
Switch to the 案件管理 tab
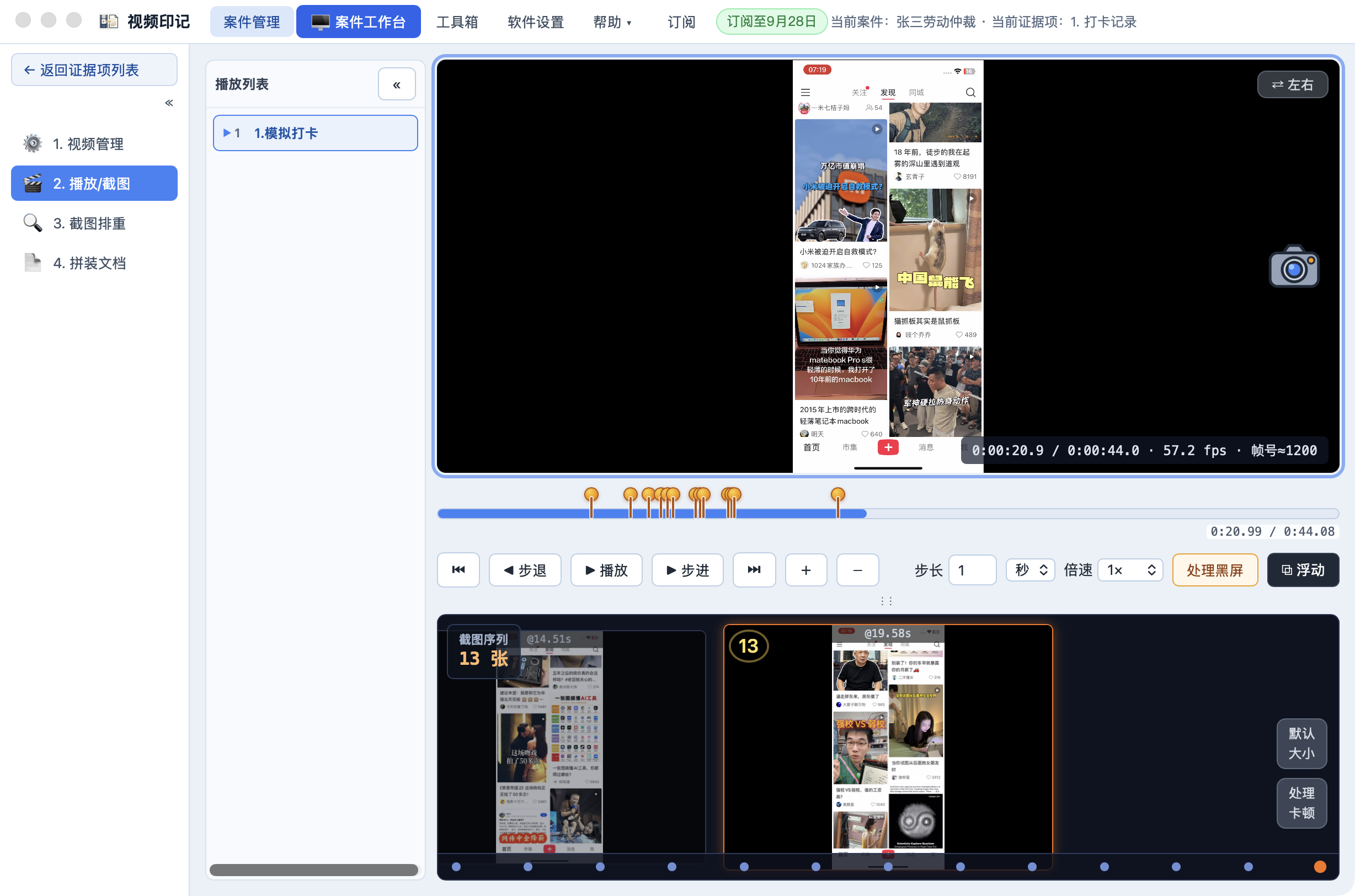pos(252,22)
